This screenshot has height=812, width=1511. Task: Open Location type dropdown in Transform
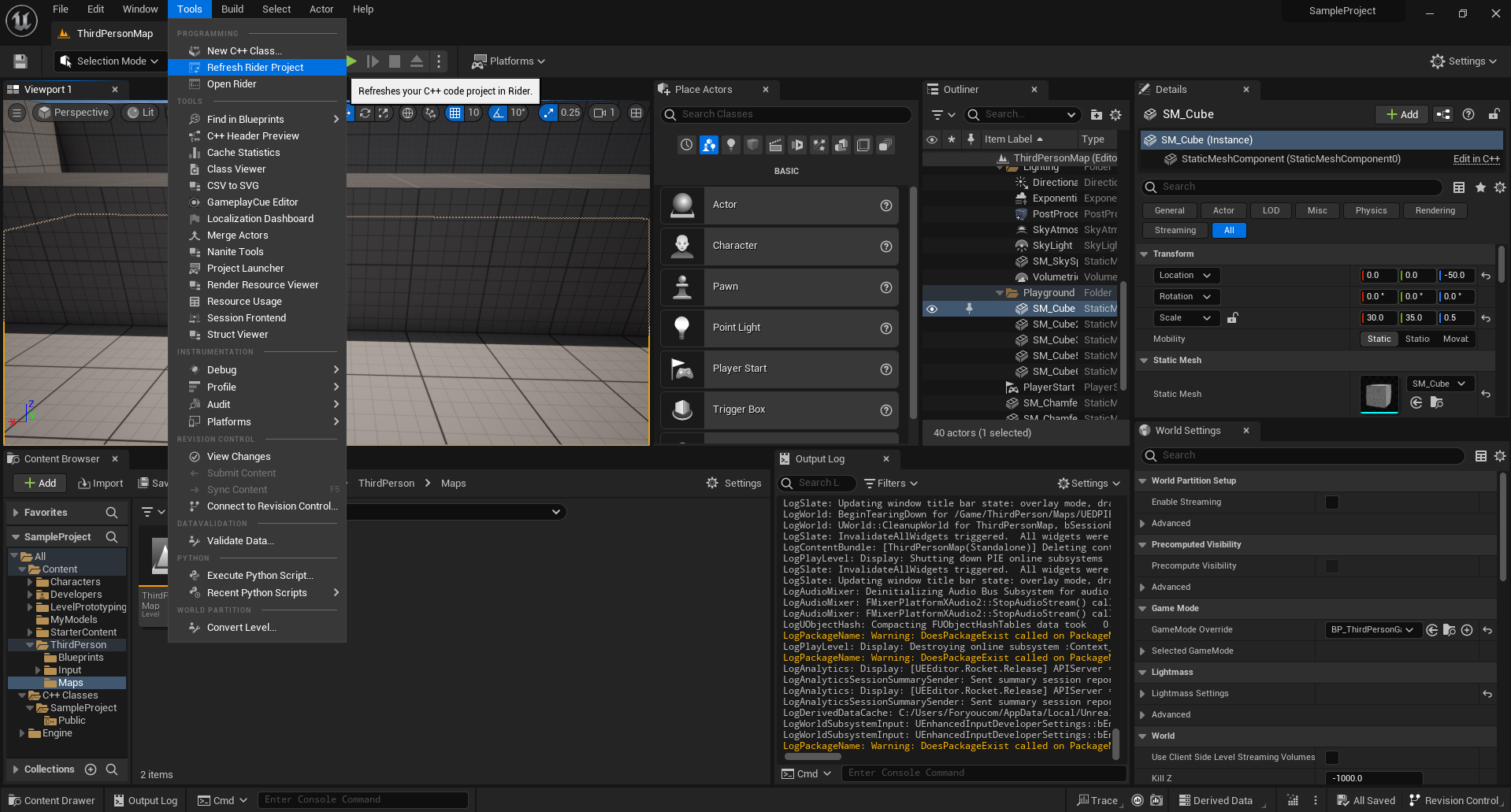1186,276
